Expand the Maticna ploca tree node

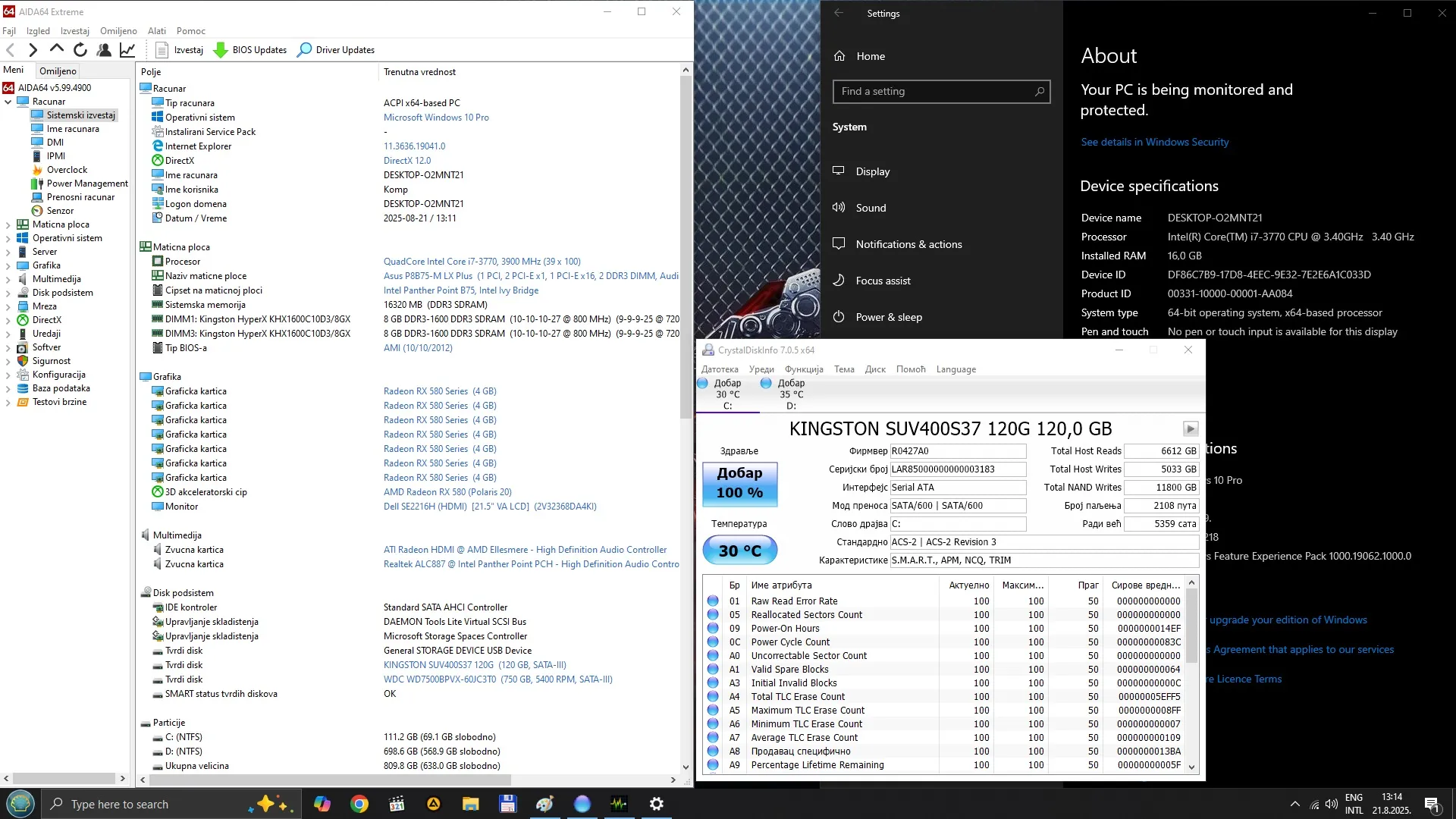8,225
